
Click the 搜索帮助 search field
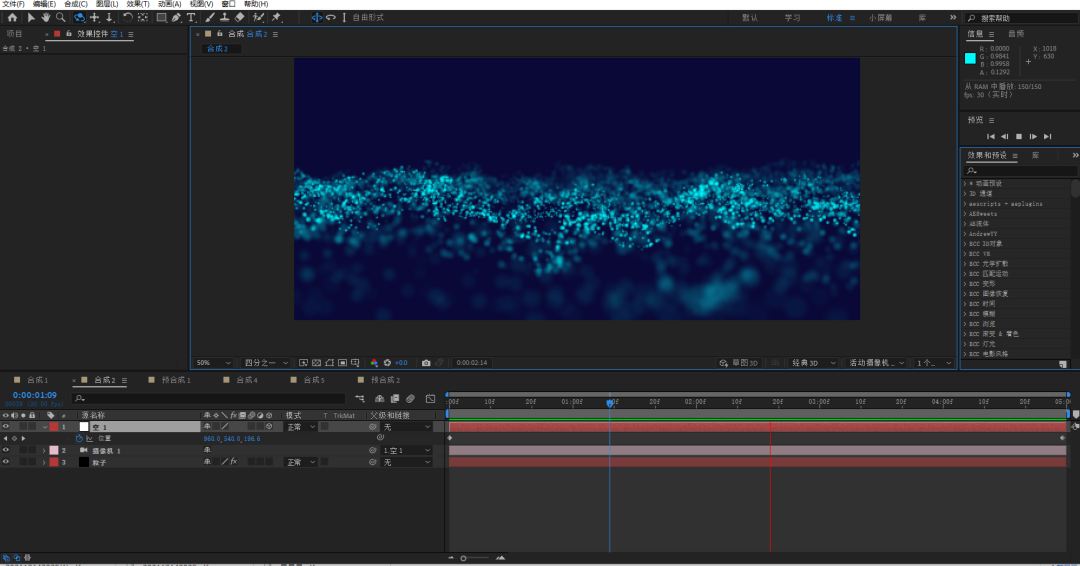point(1020,18)
